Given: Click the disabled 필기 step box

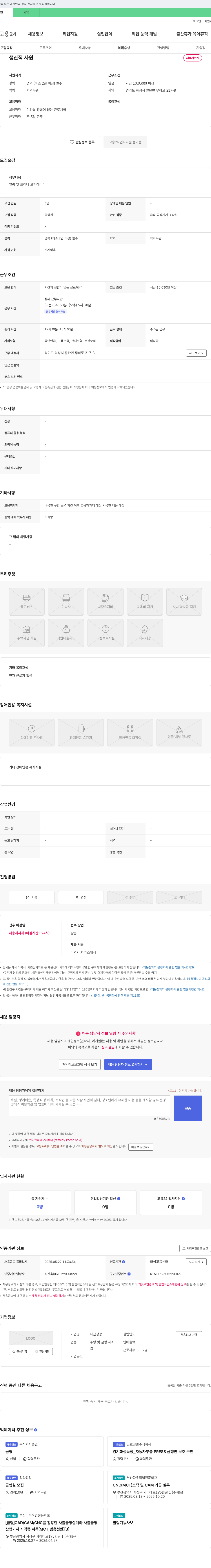Looking at the screenshot, I should (x=130, y=897).
